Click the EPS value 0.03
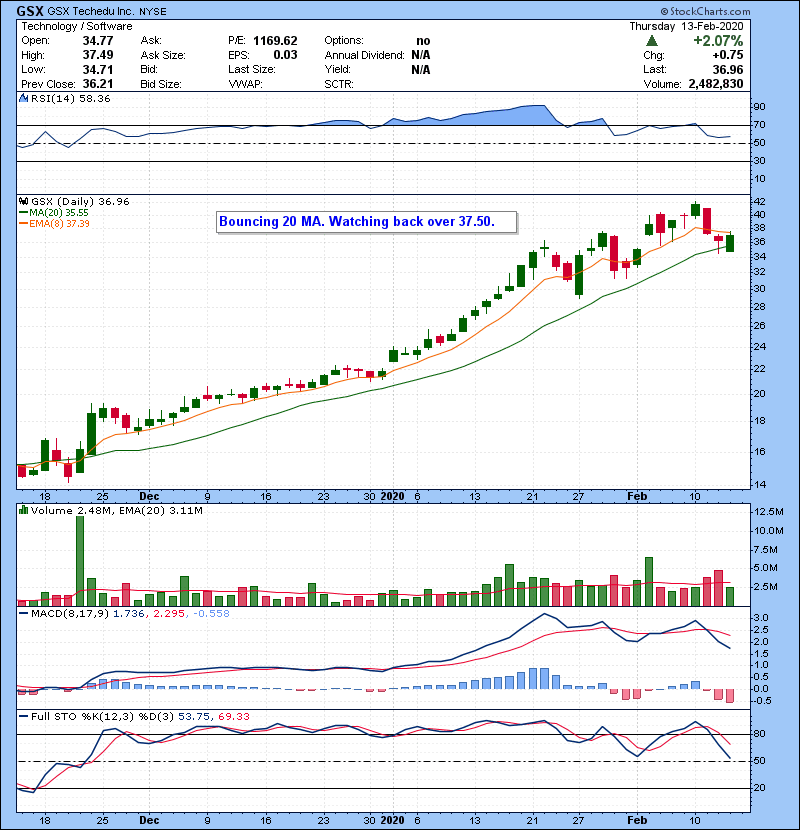Viewport: 800px width, 830px height. [285, 55]
